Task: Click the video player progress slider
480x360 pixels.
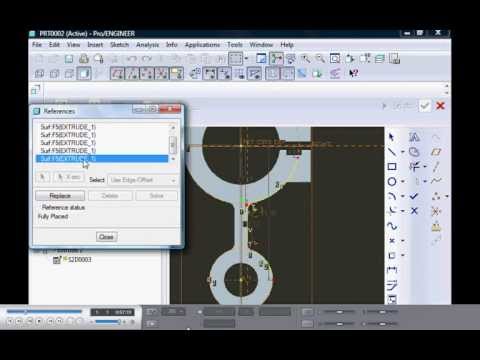Action: (44, 312)
